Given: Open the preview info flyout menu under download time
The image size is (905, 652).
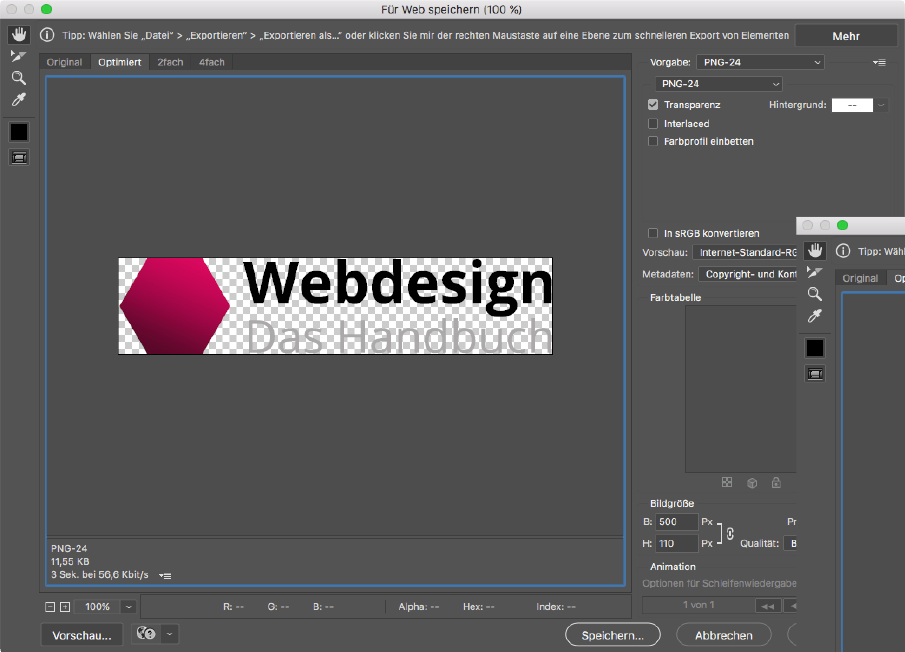Looking at the screenshot, I should [165, 576].
